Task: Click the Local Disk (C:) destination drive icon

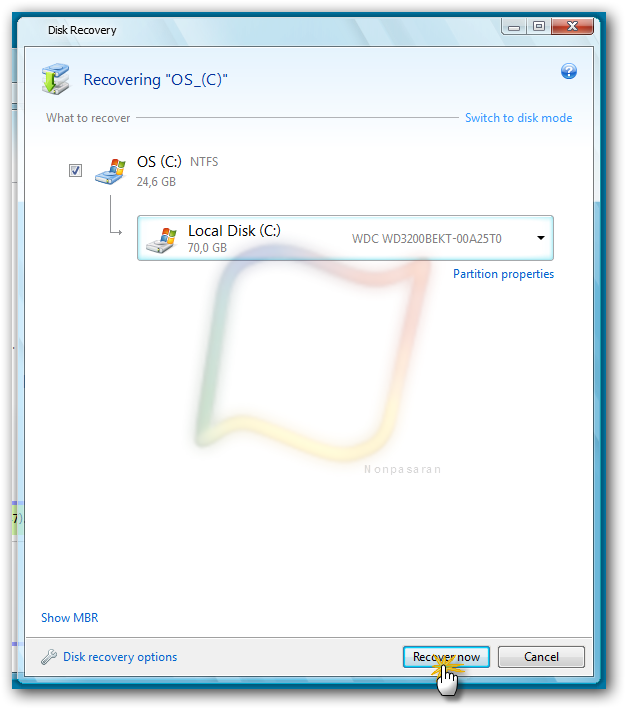Action: (x=161, y=240)
